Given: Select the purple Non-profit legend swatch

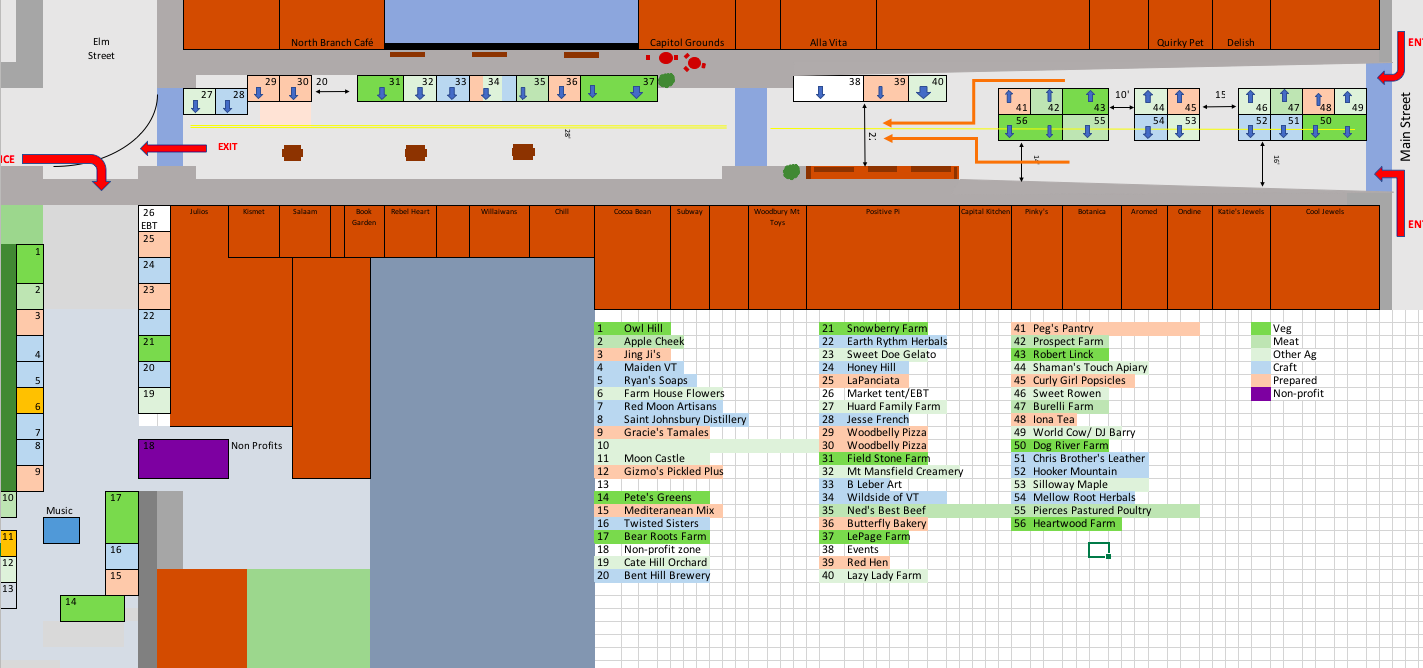Looking at the screenshot, I should (x=1260, y=394).
